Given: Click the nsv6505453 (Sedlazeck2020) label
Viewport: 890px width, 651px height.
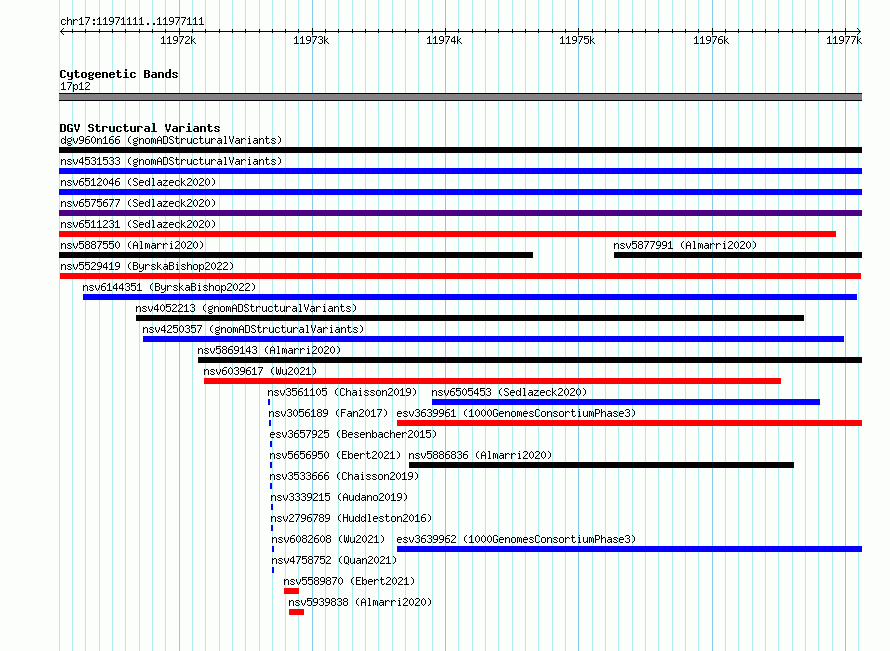Looking at the screenshot, I should [509, 392].
